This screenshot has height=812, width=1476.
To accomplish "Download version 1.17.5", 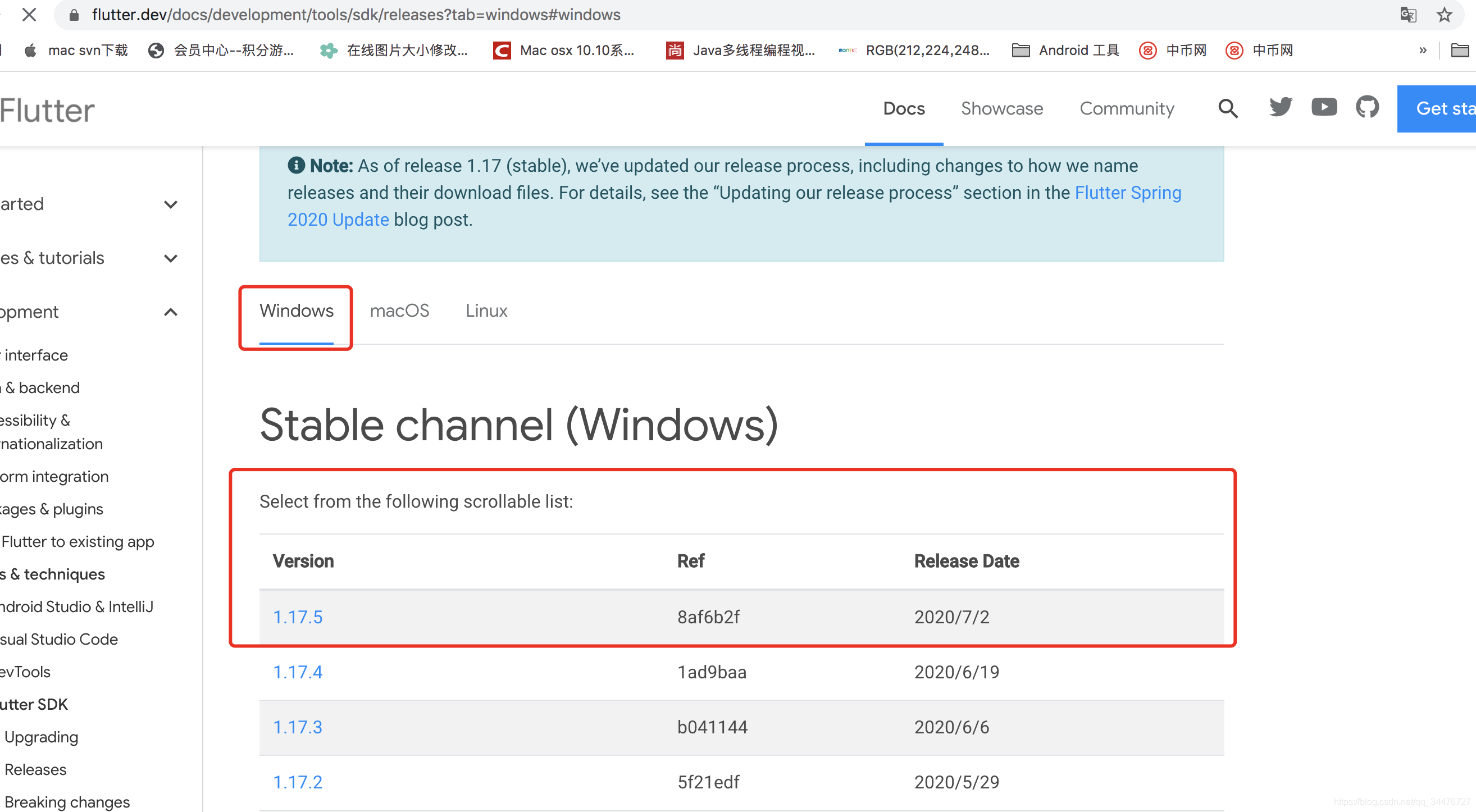I will point(297,617).
